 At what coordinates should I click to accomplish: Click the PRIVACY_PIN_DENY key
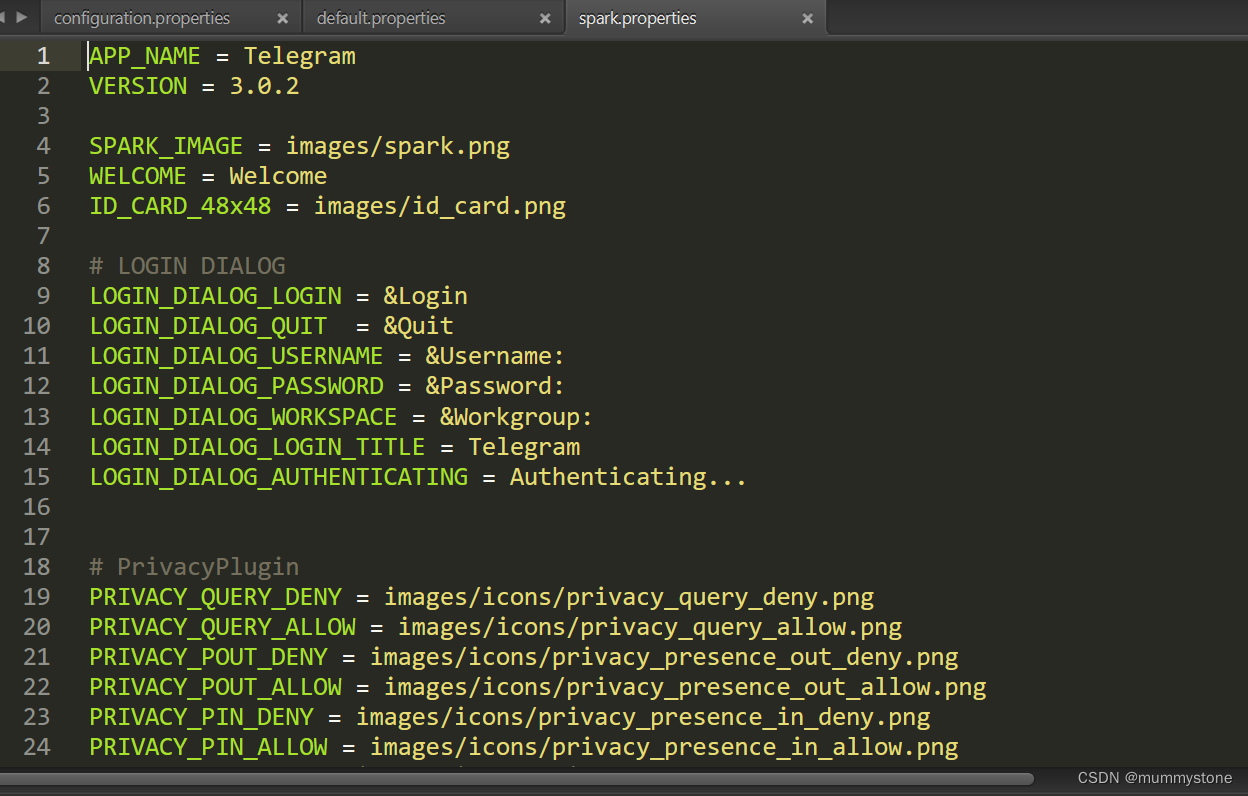click(x=201, y=717)
